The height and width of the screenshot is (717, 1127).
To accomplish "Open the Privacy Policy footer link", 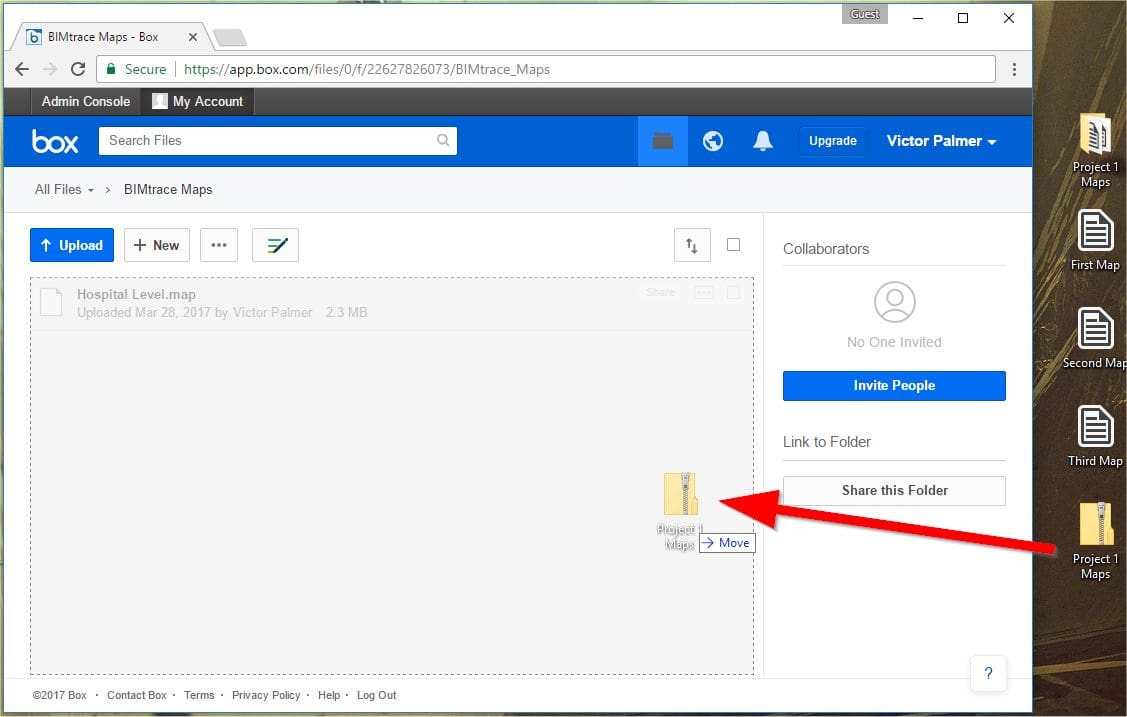I will point(266,695).
